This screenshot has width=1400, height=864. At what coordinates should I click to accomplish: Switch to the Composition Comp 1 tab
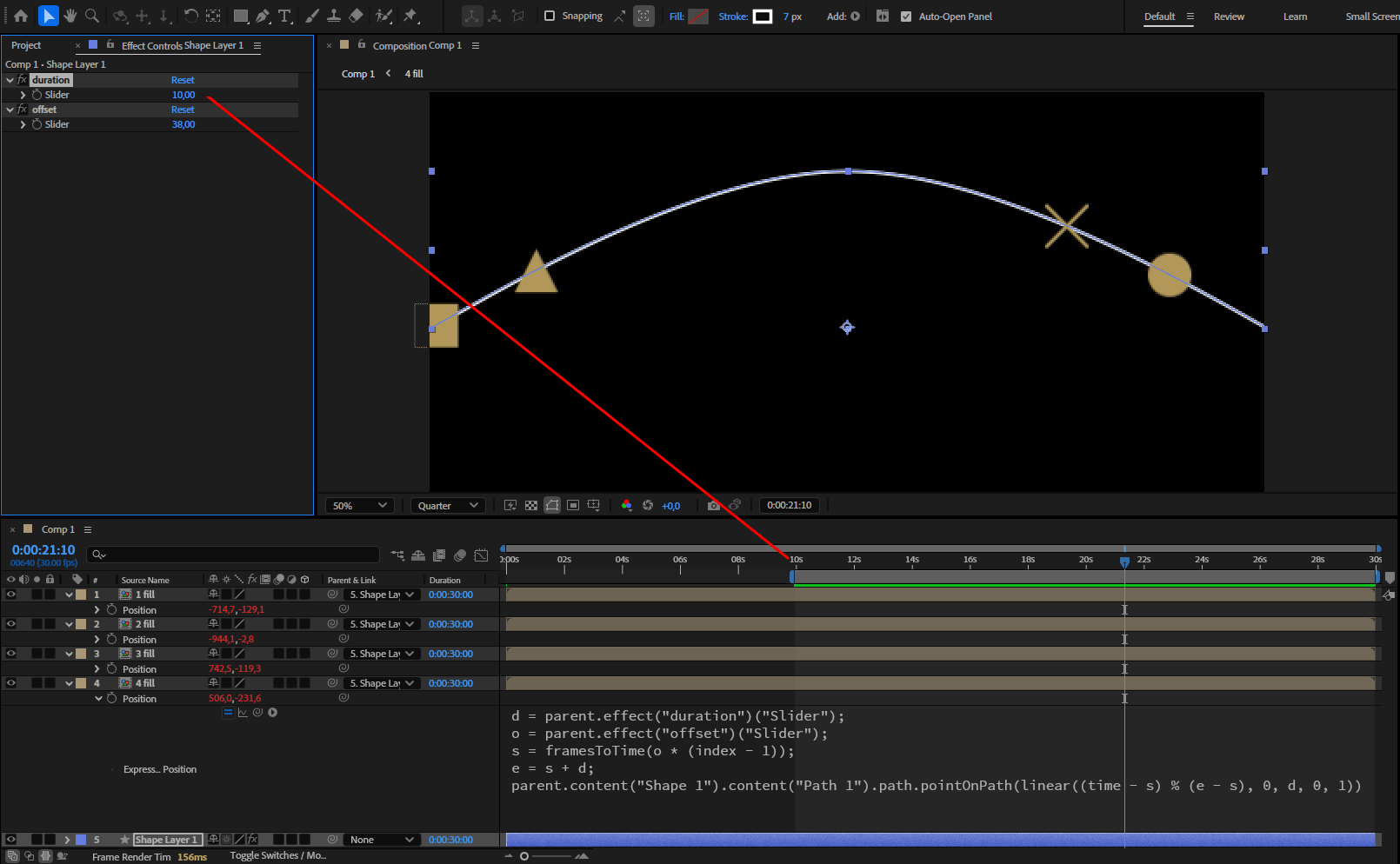pos(417,45)
